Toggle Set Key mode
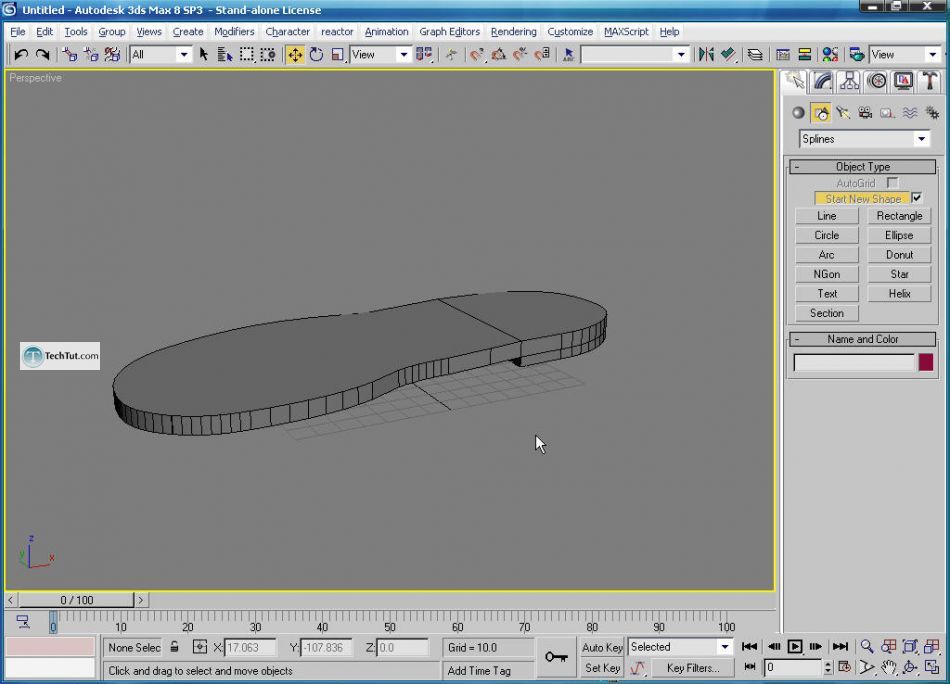Image resolution: width=950 pixels, height=684 pixels. click(602, 668)
